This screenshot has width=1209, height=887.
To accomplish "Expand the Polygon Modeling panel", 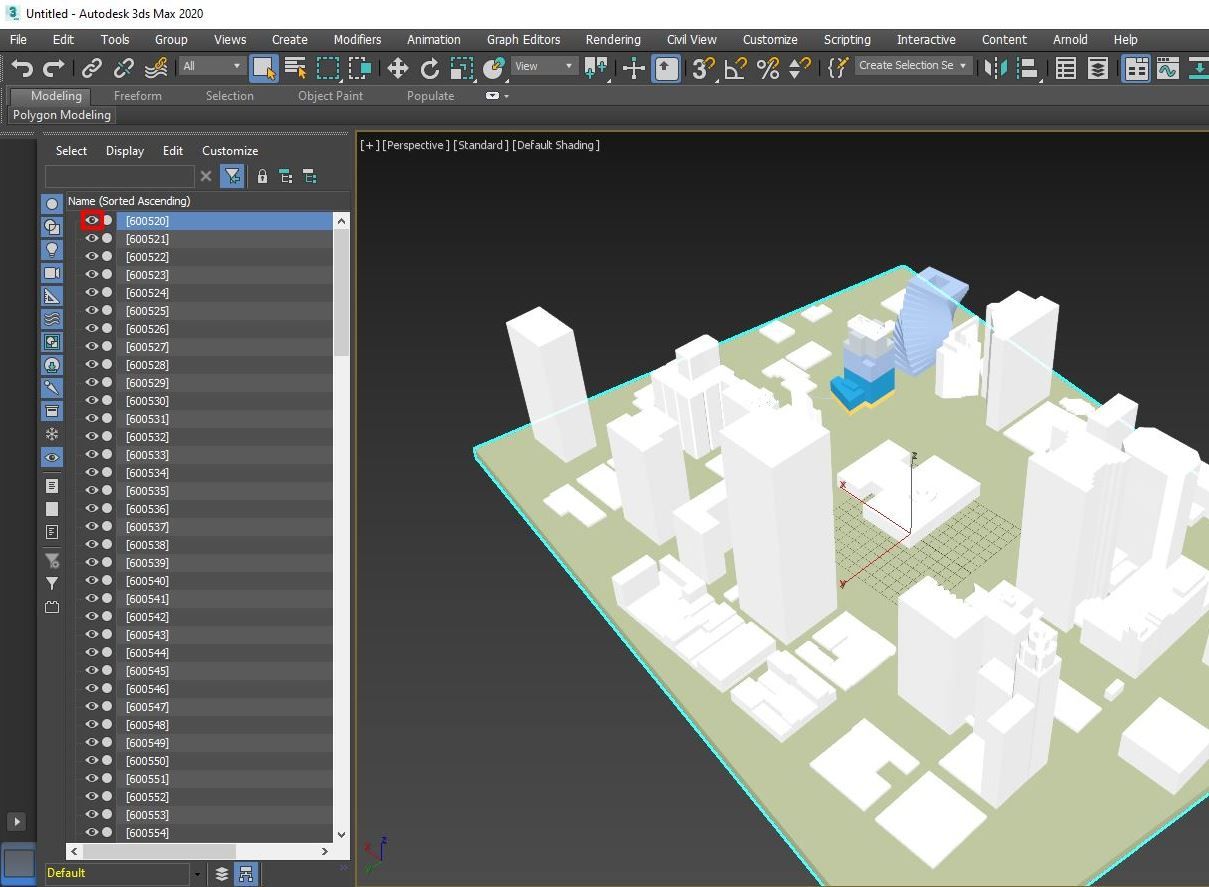I will pyautogui.click(x=62, y=115).
